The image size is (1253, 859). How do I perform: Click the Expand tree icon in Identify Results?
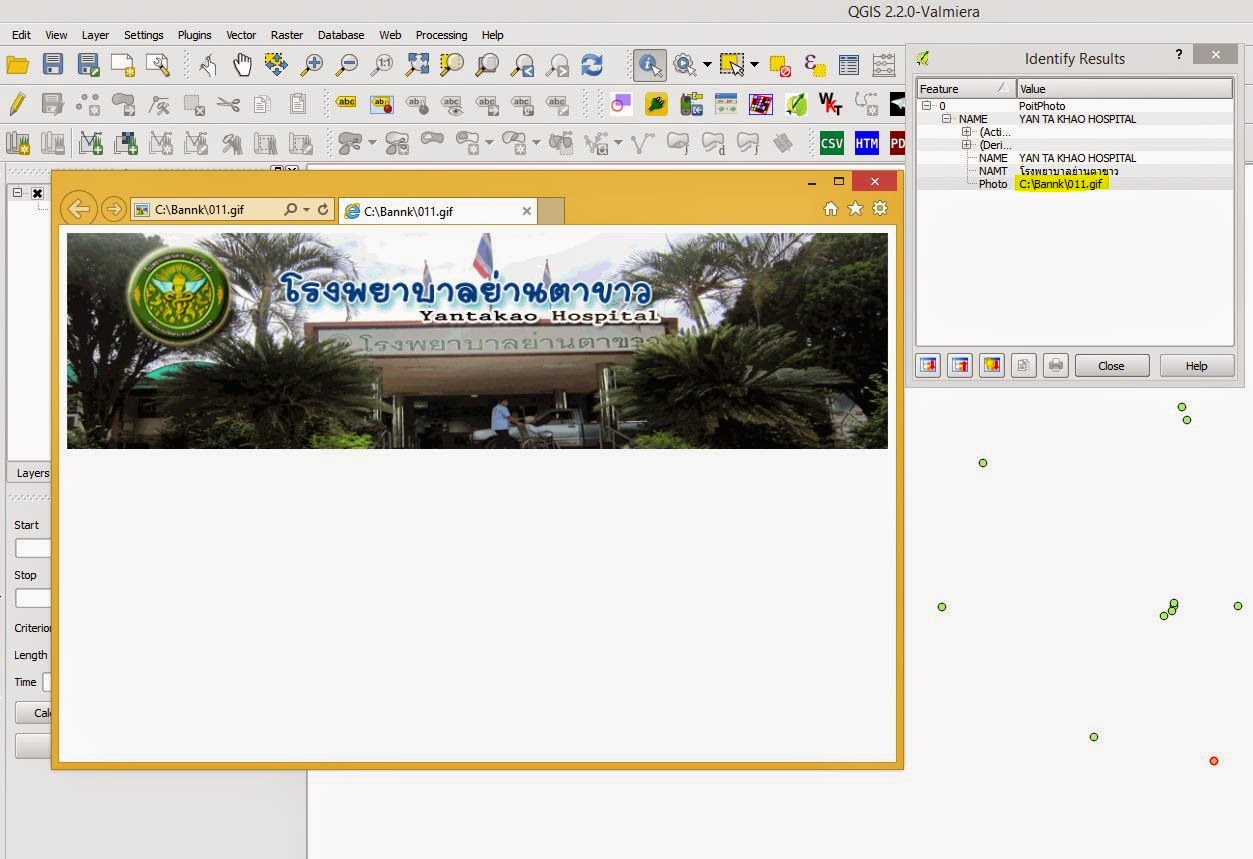(928, 366)
